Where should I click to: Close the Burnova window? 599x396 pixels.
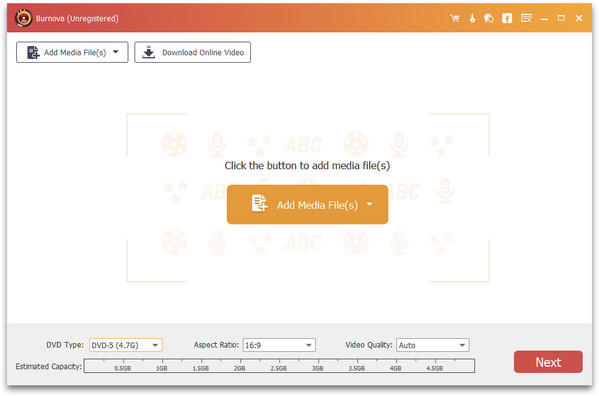579,18
